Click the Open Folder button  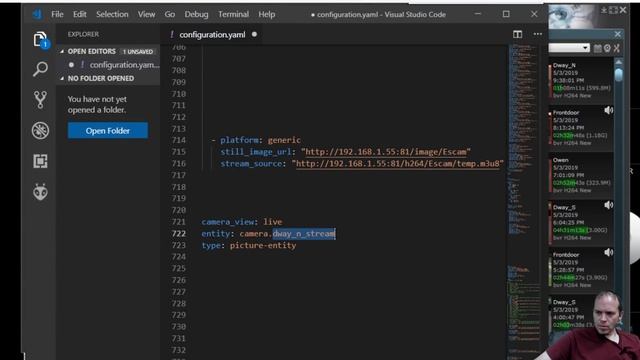108,131
